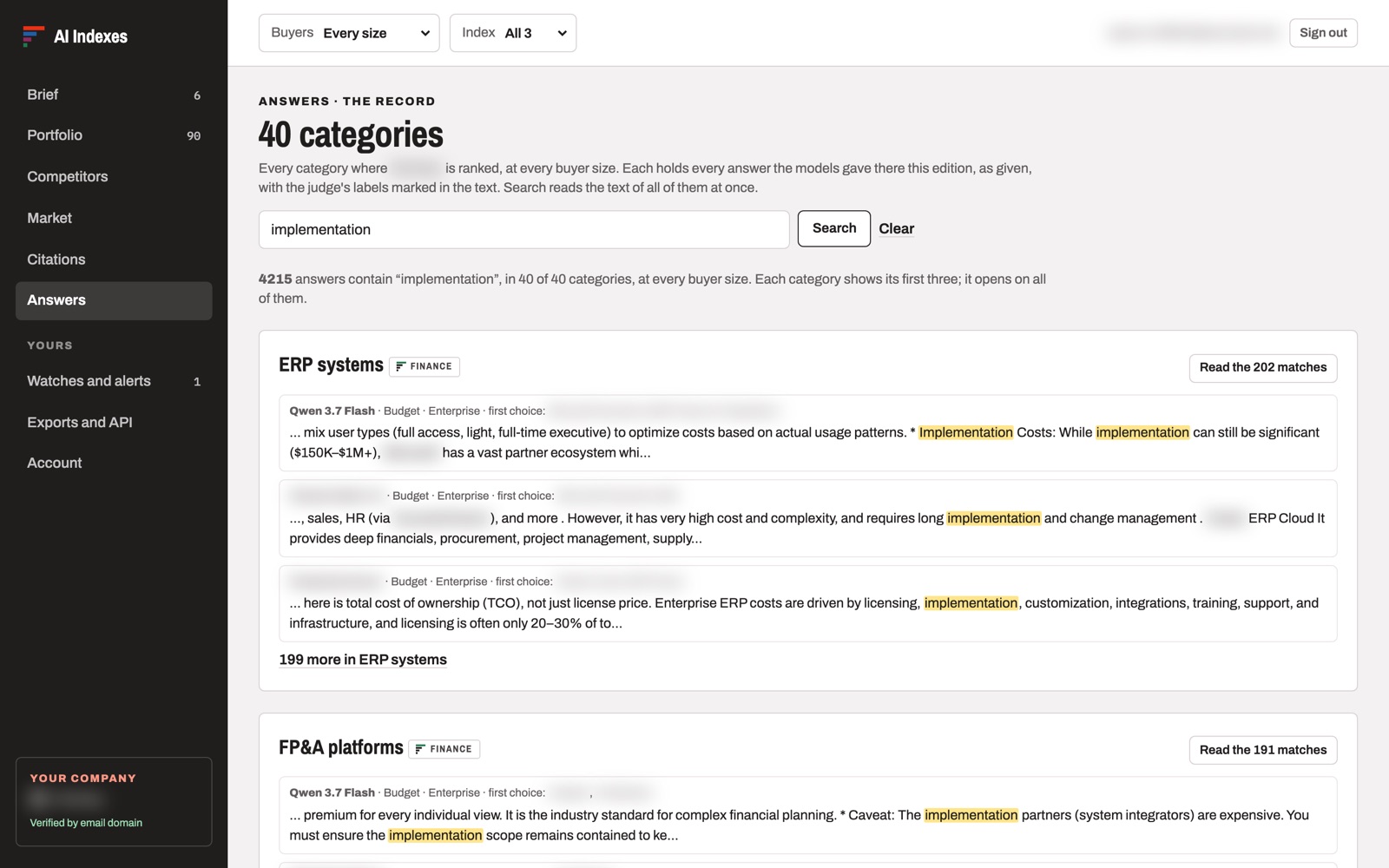Open the ERP answer mentioning Implementation Costs
This screenshot has width=1389, height=868.
coord(808,433)
